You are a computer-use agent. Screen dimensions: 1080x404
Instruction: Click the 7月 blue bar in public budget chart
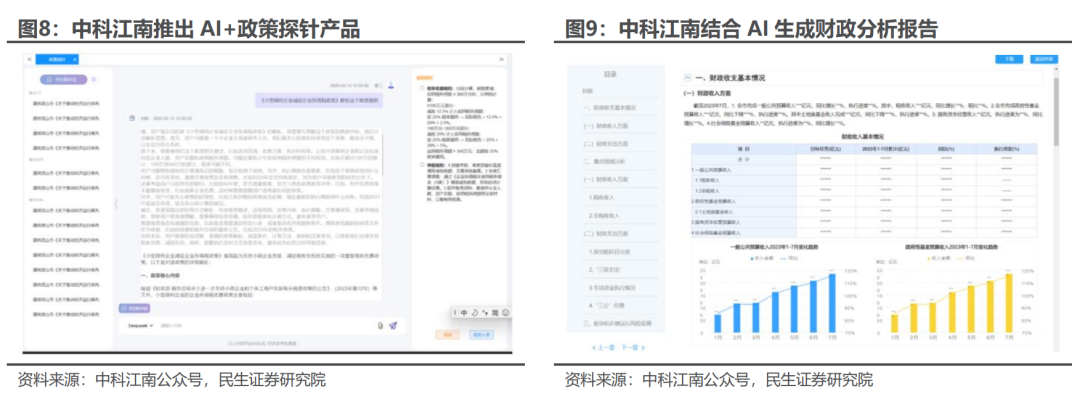click(x=831, y=304)
